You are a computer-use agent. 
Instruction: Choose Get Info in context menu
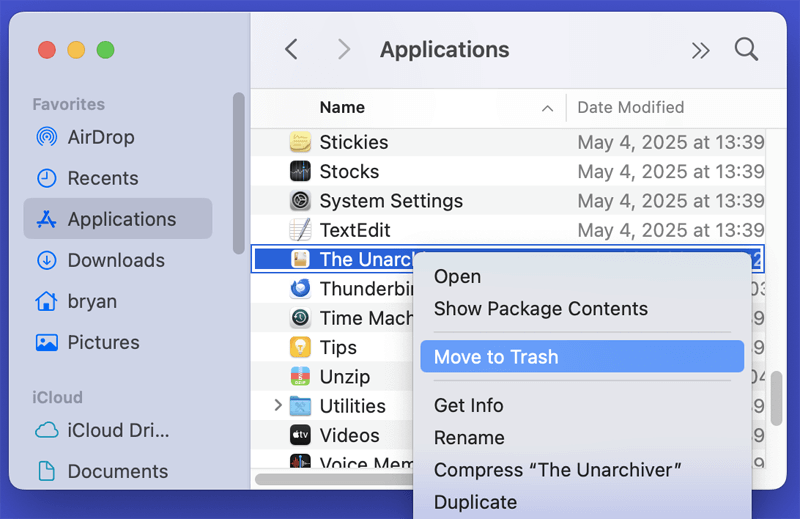468,406
